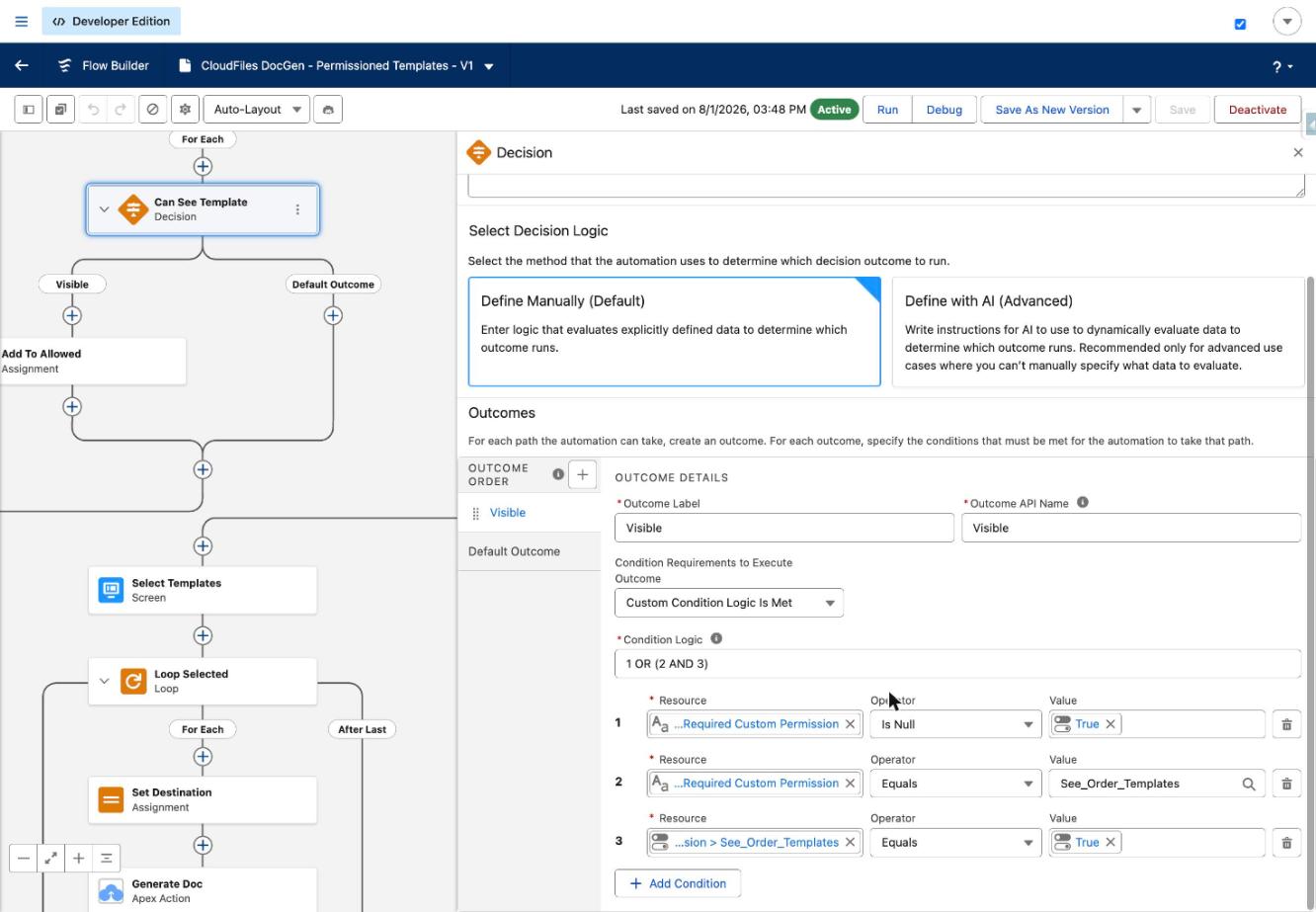Search the condition 2 value field
Image resolution: width=1316 pixels, height=912 pixels.
(x=1249, y=784)
